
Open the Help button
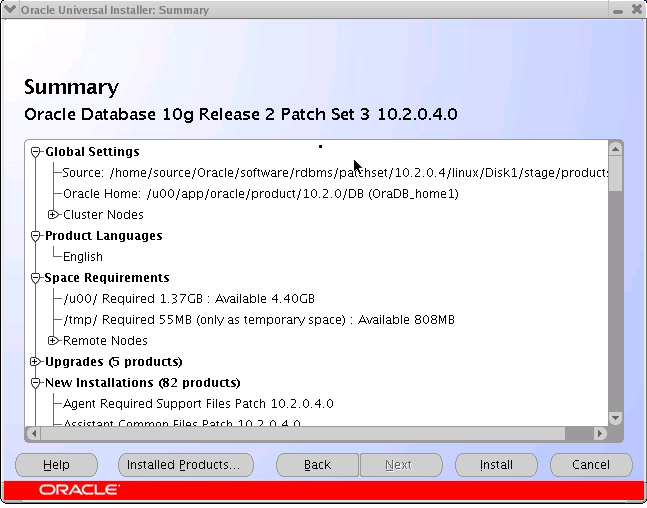(57, 465)
